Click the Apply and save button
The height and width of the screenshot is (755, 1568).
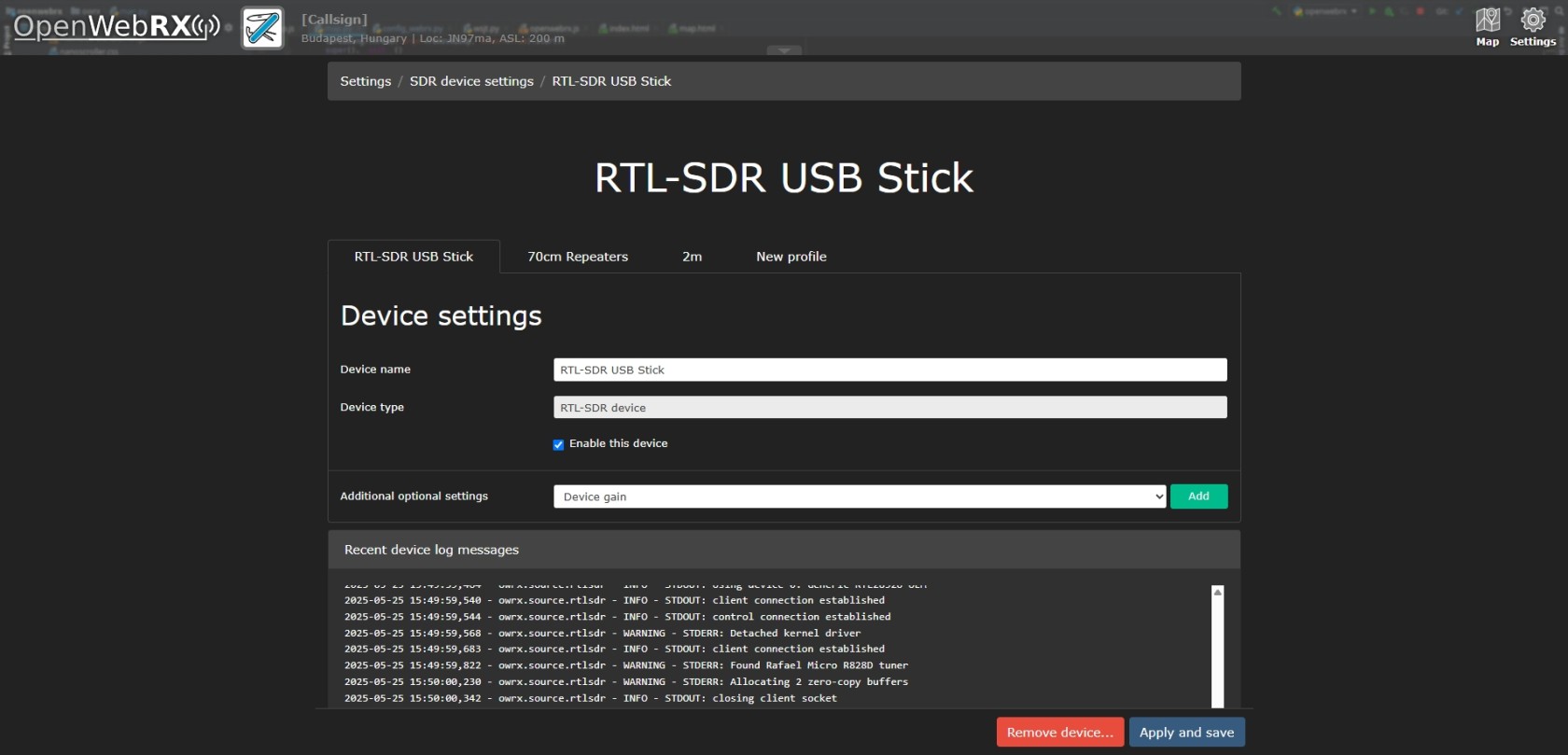(x=1186, y=733)
